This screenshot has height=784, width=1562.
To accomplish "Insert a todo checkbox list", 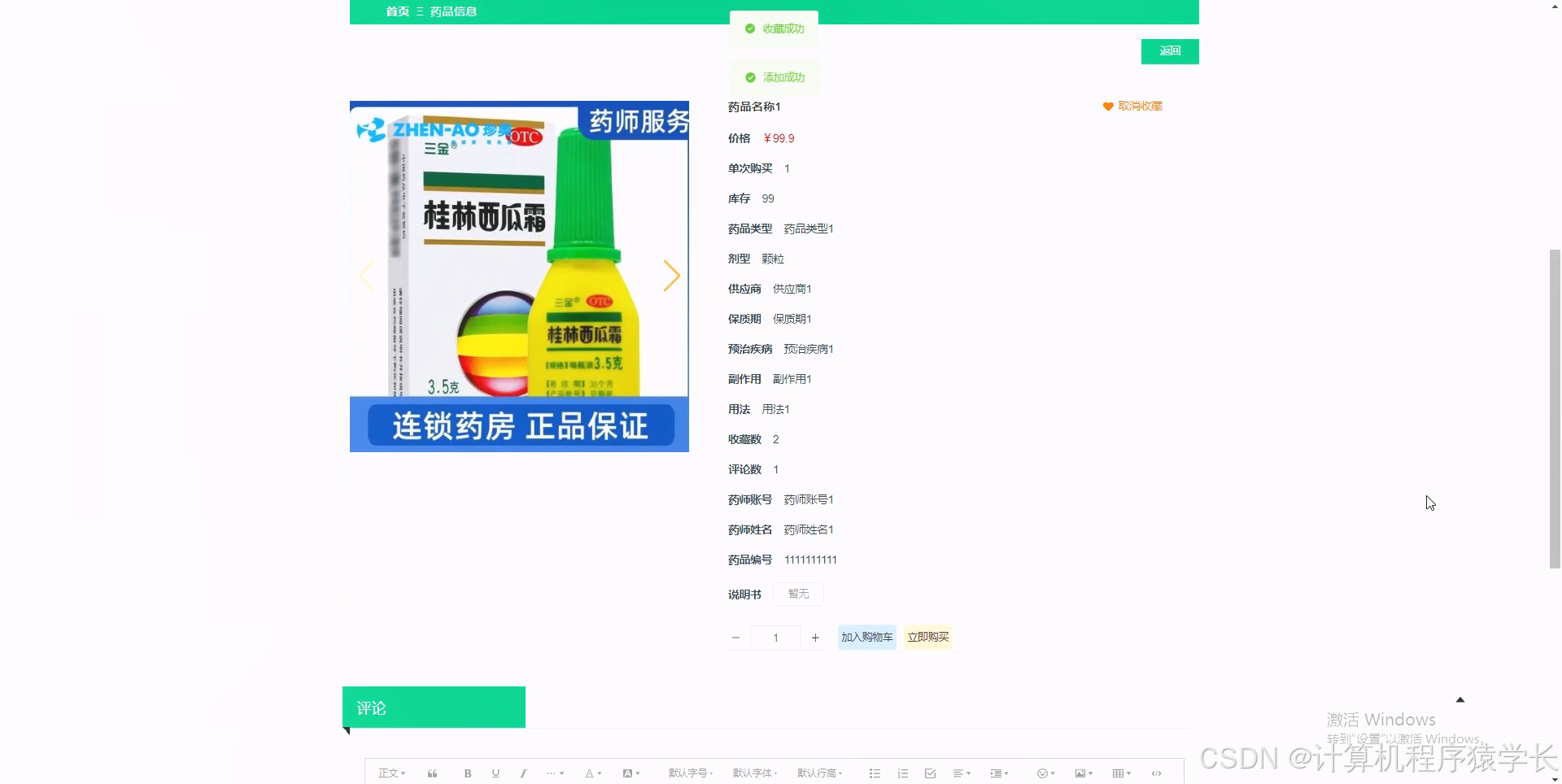I will pos(930,773).
